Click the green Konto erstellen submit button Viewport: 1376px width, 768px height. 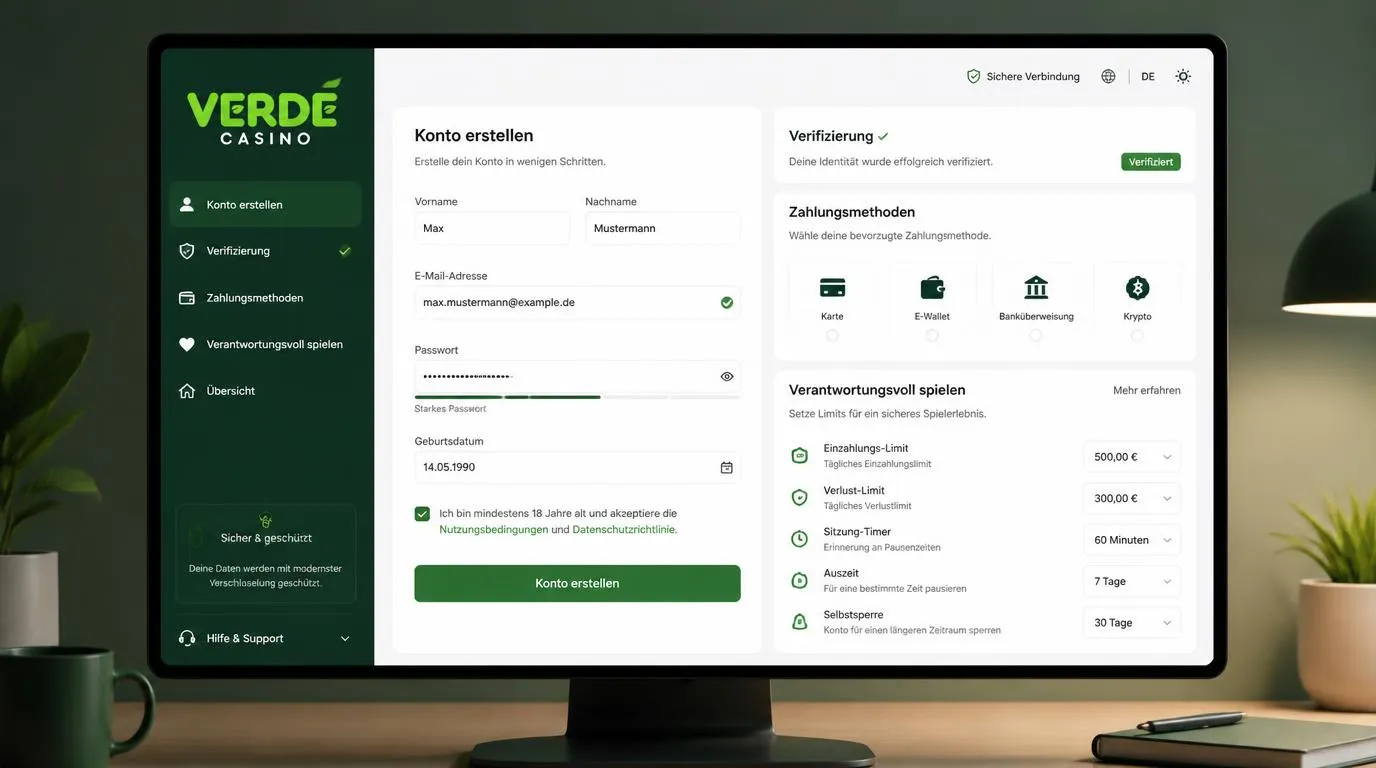coord(577,583)
